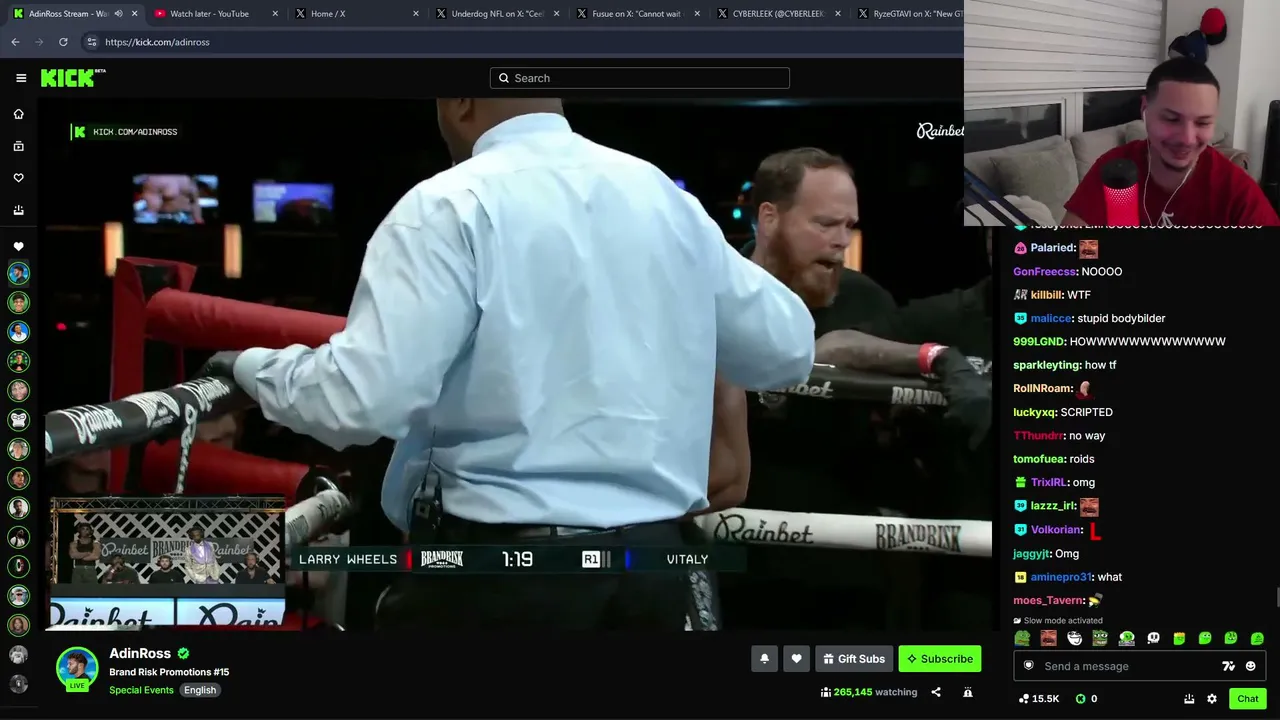Click the Gift Subs button

[x=853, y=659]
